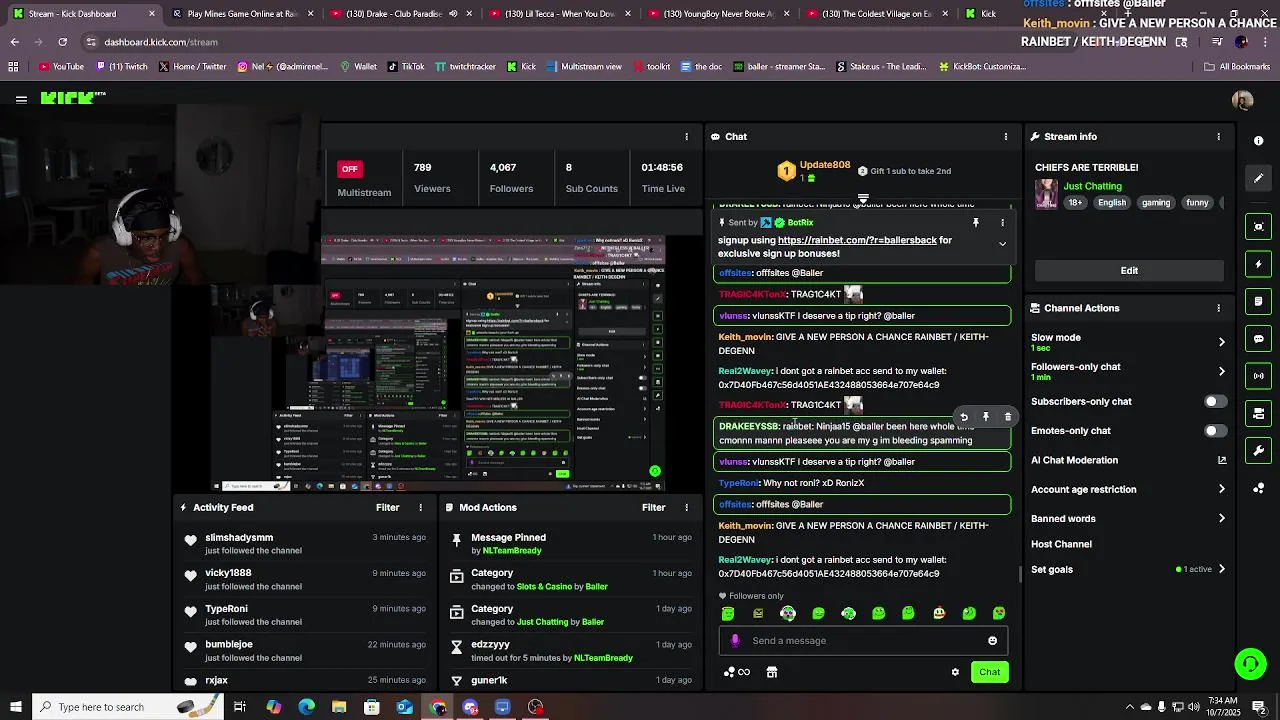
Task: Reload the browser page
Action: [x=62, y=42]
